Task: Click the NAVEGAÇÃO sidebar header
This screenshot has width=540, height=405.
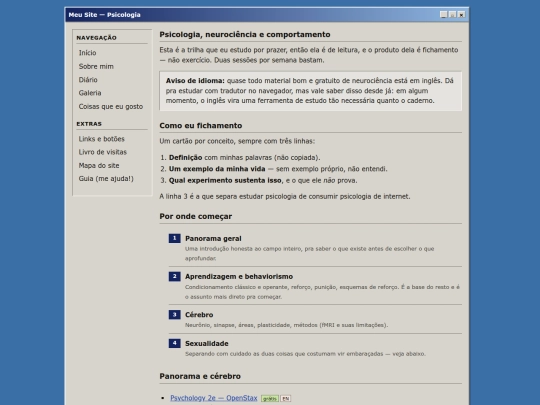Action: pos(96,38)
